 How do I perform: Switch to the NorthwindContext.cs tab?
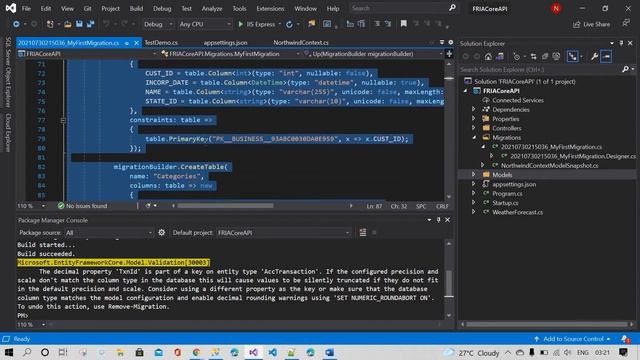click(301, 42)
